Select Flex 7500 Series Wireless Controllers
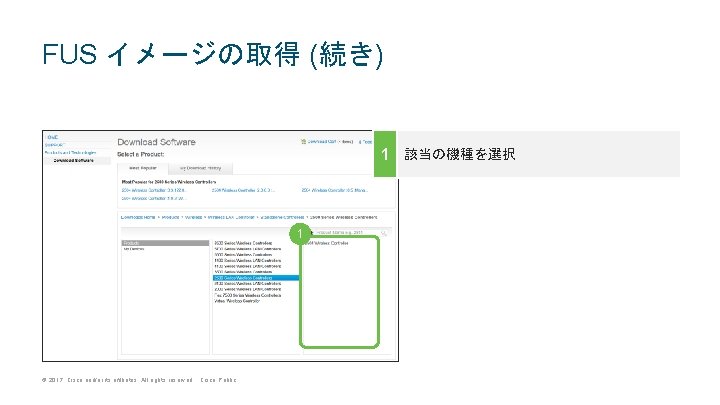Screen dimensions: 720x405 tap(248, 295)
